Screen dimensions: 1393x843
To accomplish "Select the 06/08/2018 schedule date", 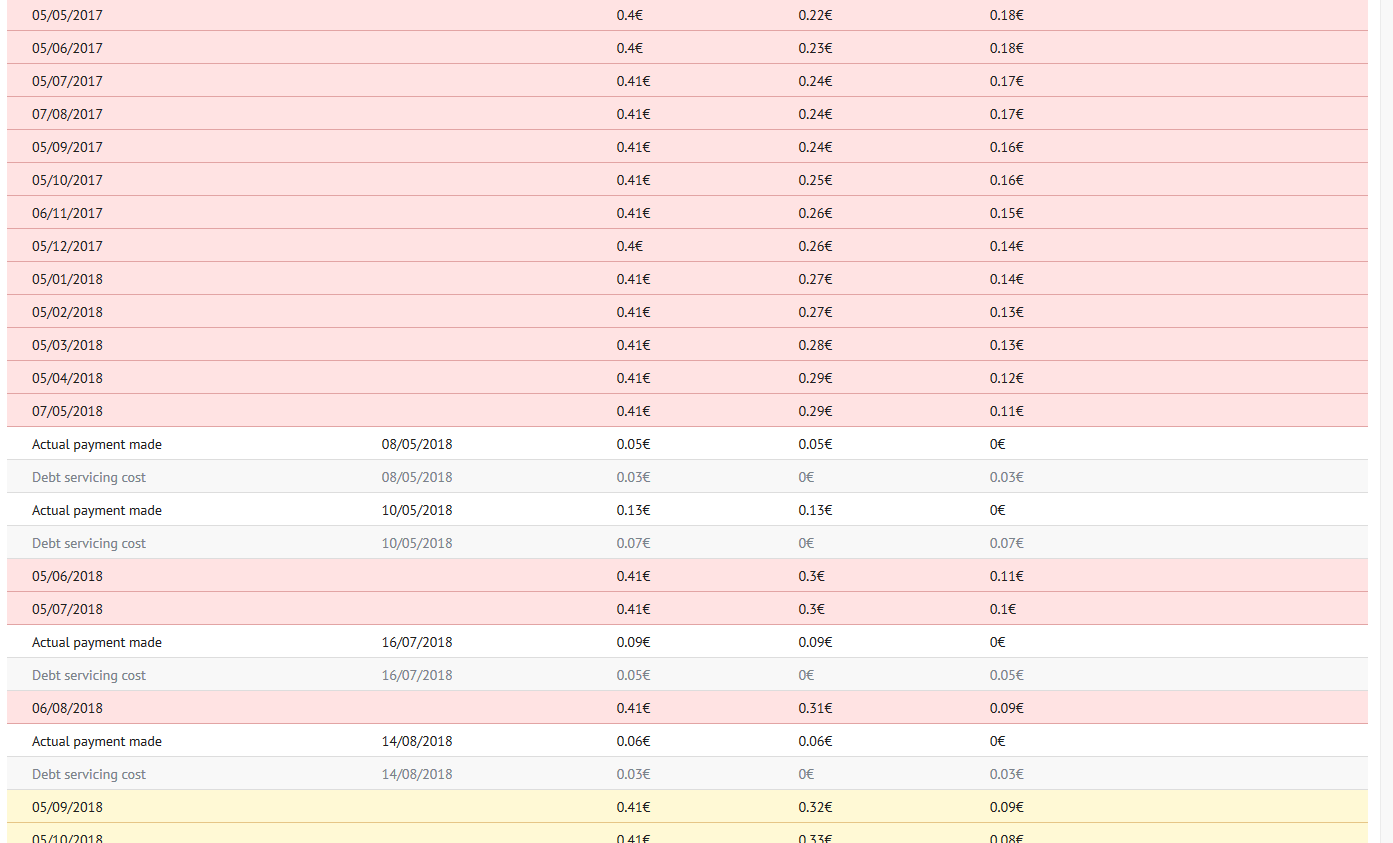I will [67, 708].
